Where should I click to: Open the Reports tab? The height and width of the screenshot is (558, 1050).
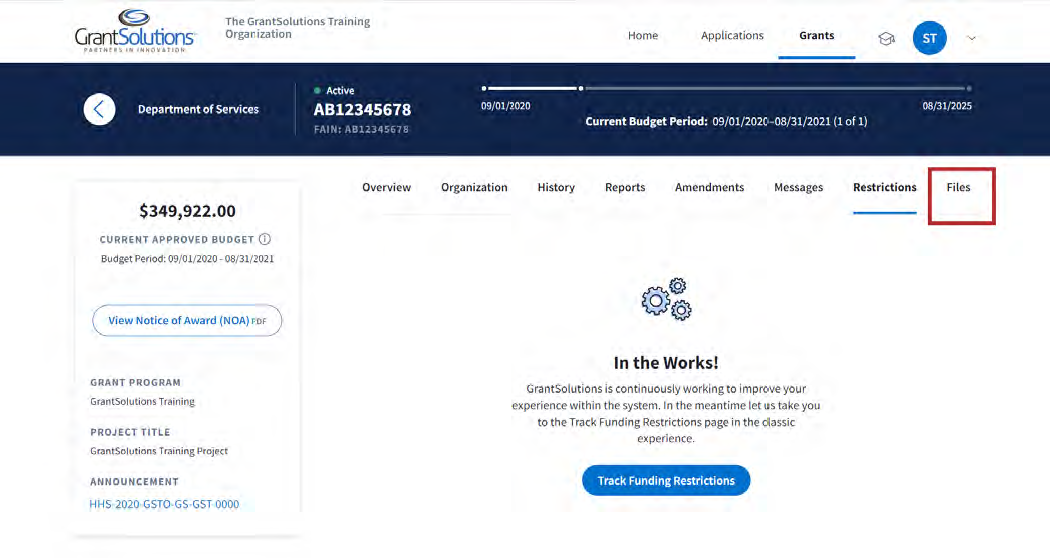(625, 188)
